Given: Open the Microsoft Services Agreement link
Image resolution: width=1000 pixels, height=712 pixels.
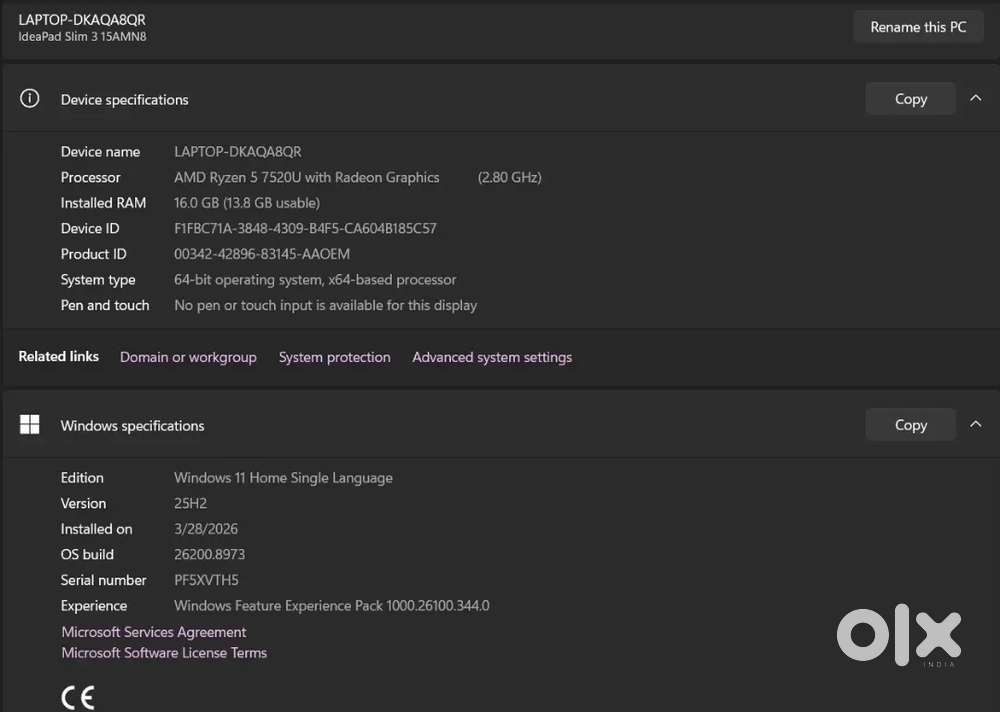Looking at the screenshot, I should click(154, 632).
